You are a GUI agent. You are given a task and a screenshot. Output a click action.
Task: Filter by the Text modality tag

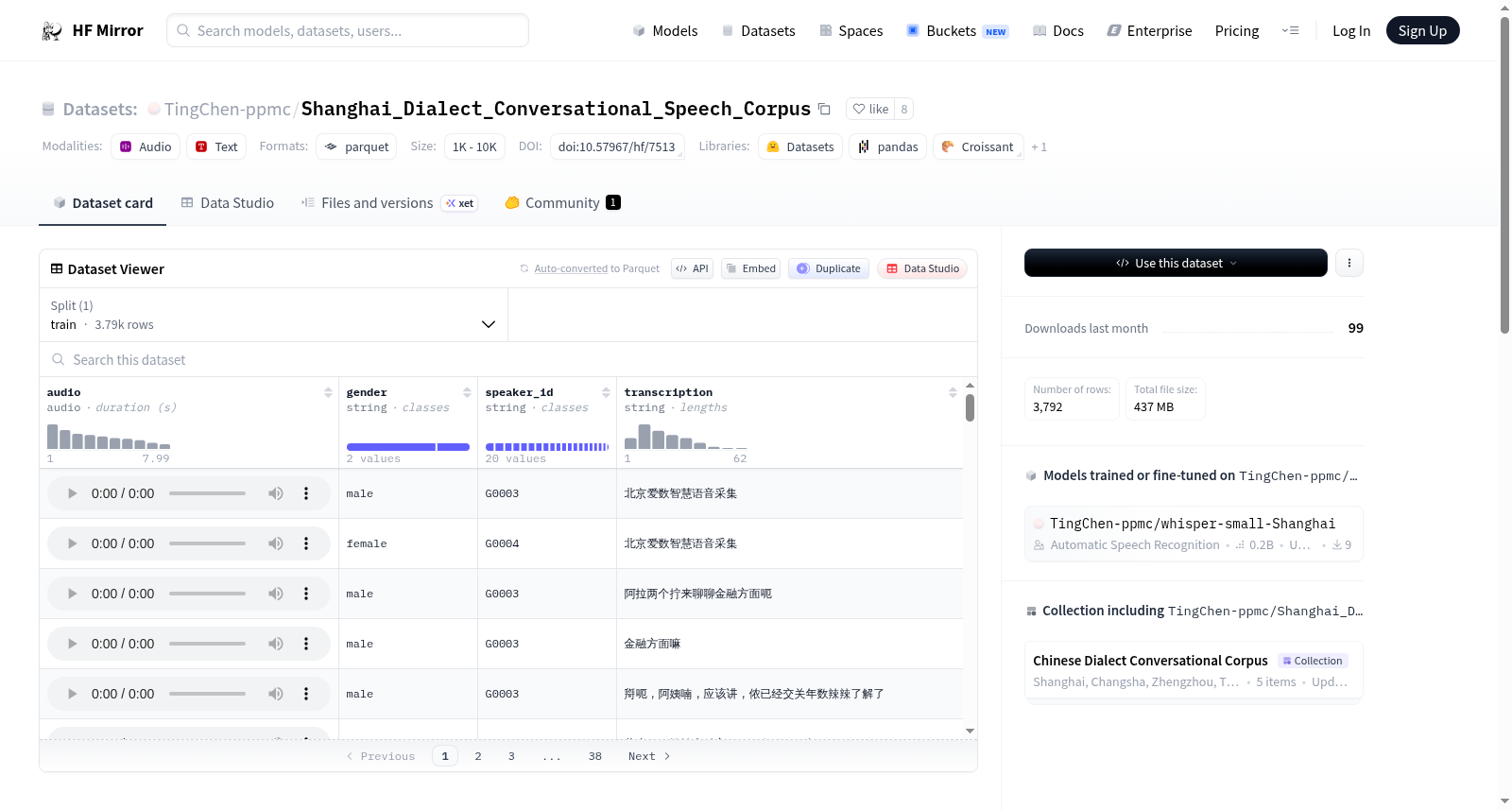pos(216,147)
